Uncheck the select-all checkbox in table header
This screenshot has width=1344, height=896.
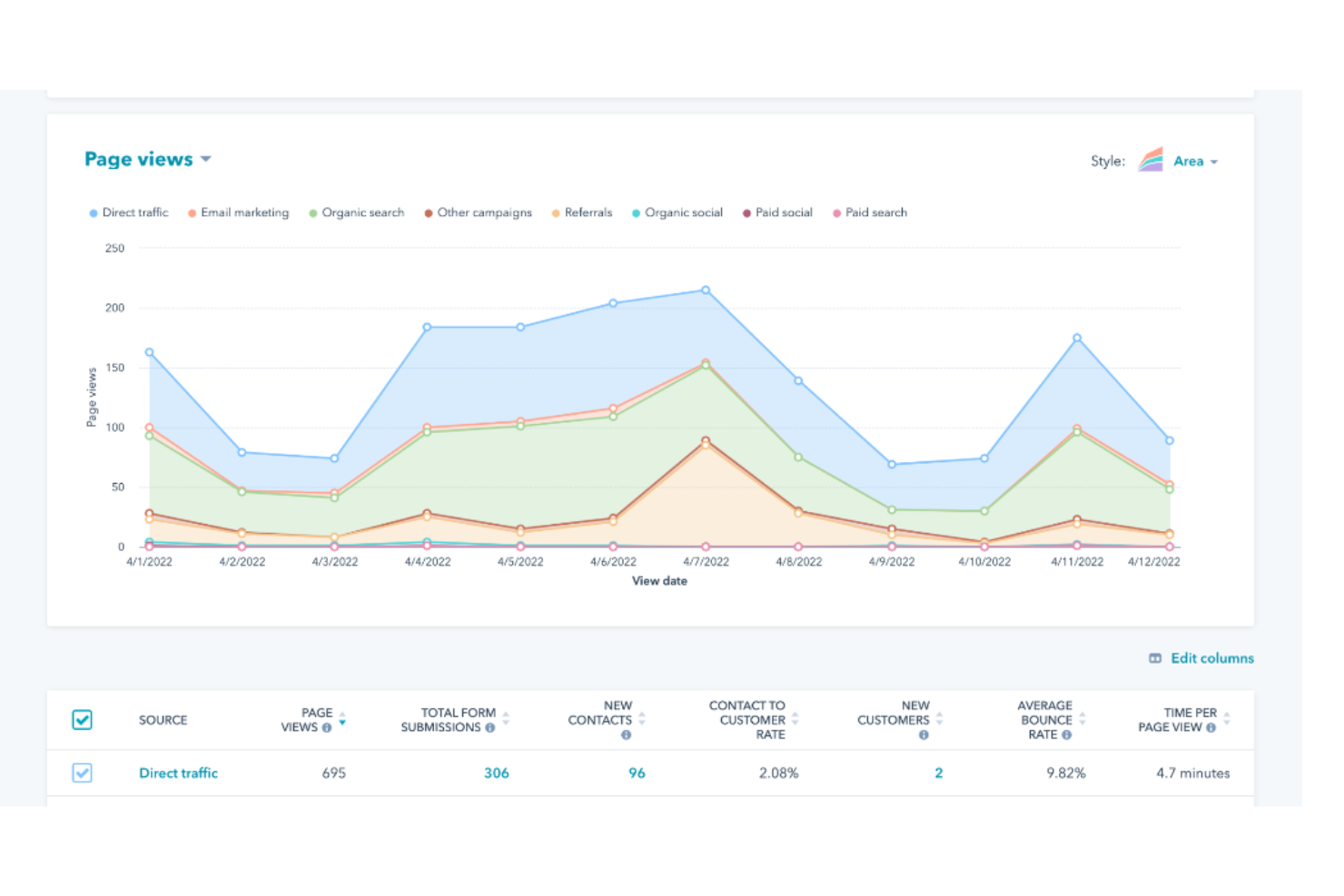[x=82, y=719]
